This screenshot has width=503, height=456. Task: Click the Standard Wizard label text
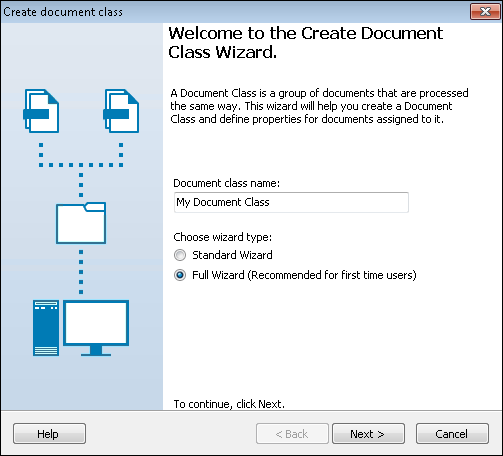click(232, 255)
